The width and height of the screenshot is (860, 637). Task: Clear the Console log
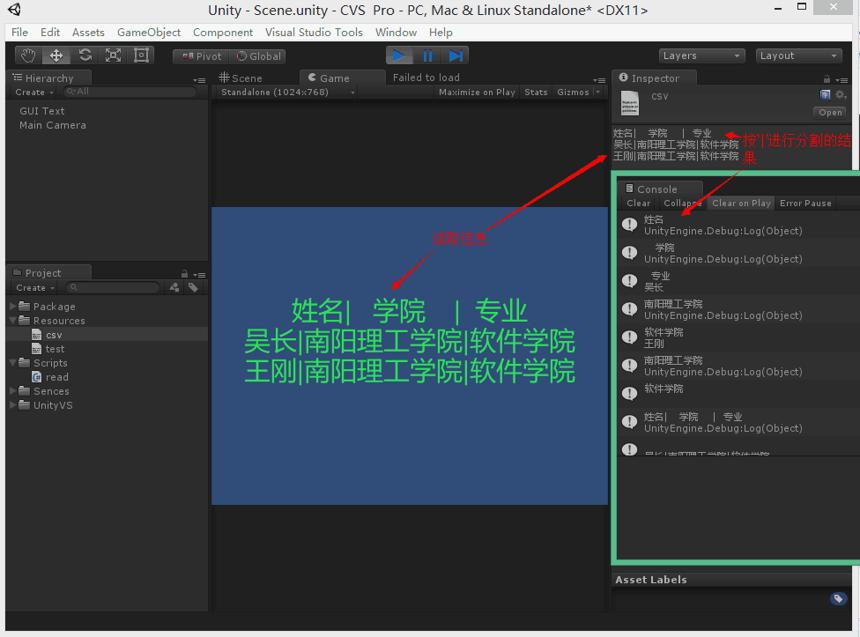[x=638, y=203]
